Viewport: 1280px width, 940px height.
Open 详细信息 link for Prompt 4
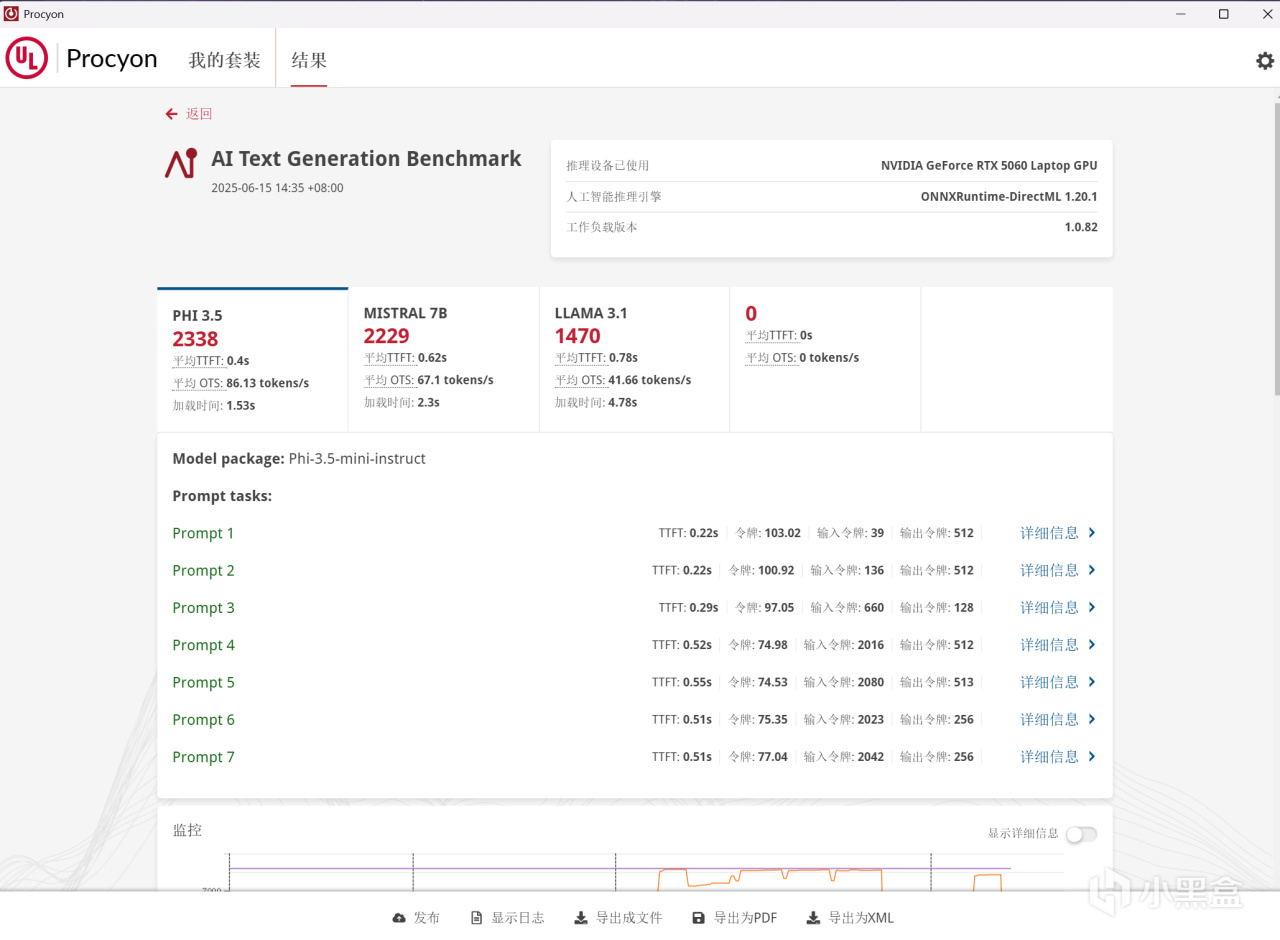(x=1050, y=645)
